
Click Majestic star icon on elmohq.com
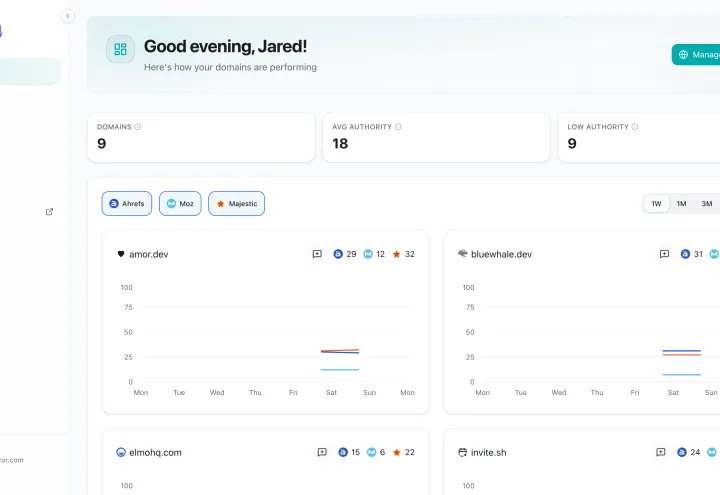click(x=397, y=452)
